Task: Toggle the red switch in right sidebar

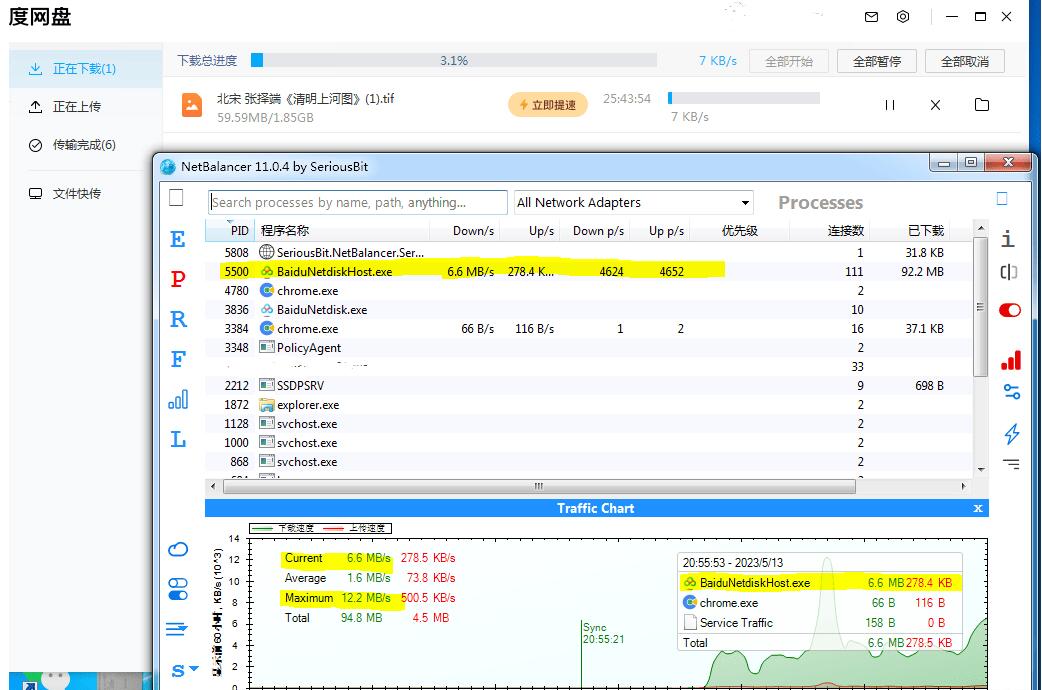Action: [1009, 310]
